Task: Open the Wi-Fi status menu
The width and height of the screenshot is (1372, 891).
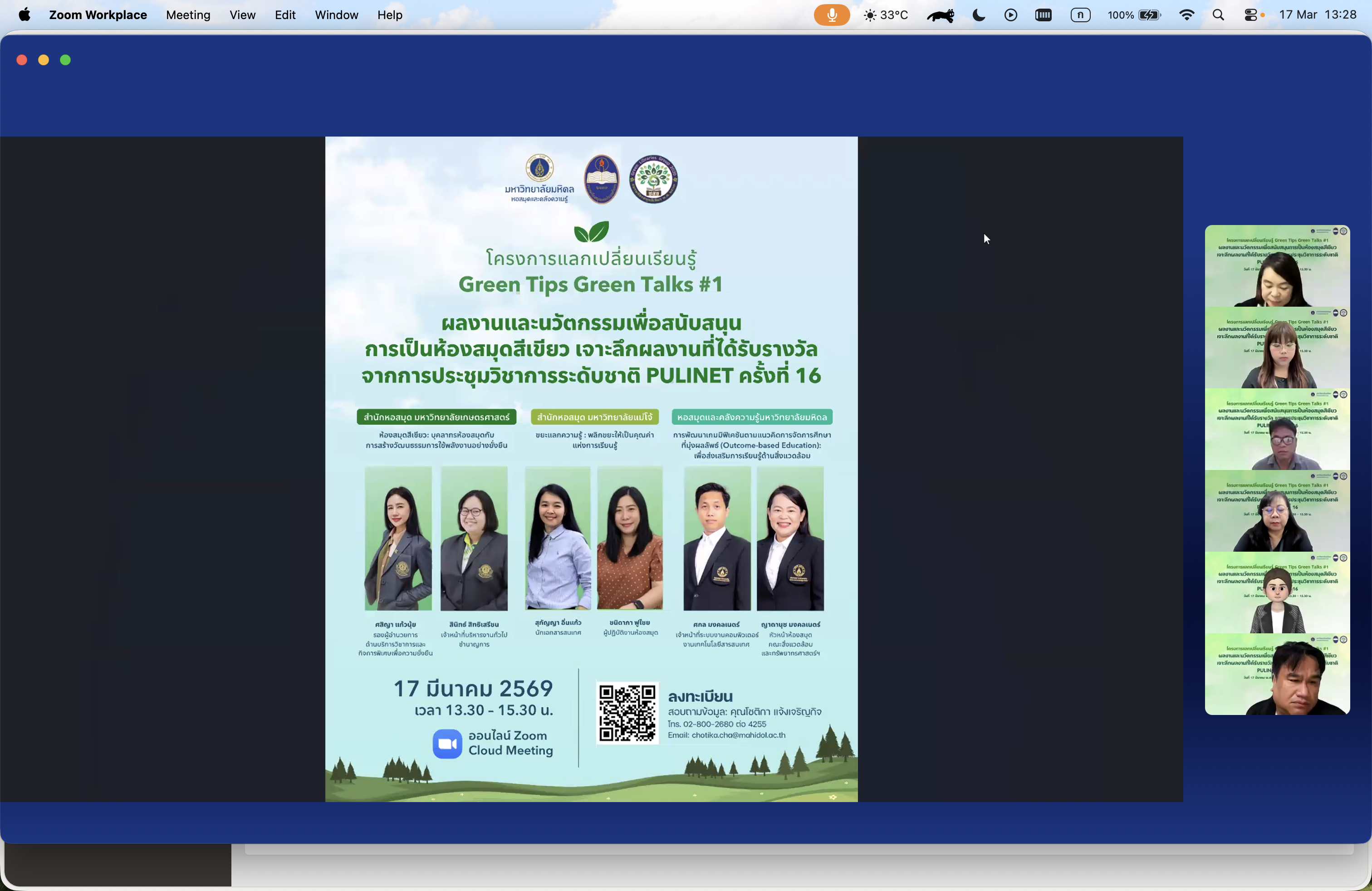Action: 1186,15
